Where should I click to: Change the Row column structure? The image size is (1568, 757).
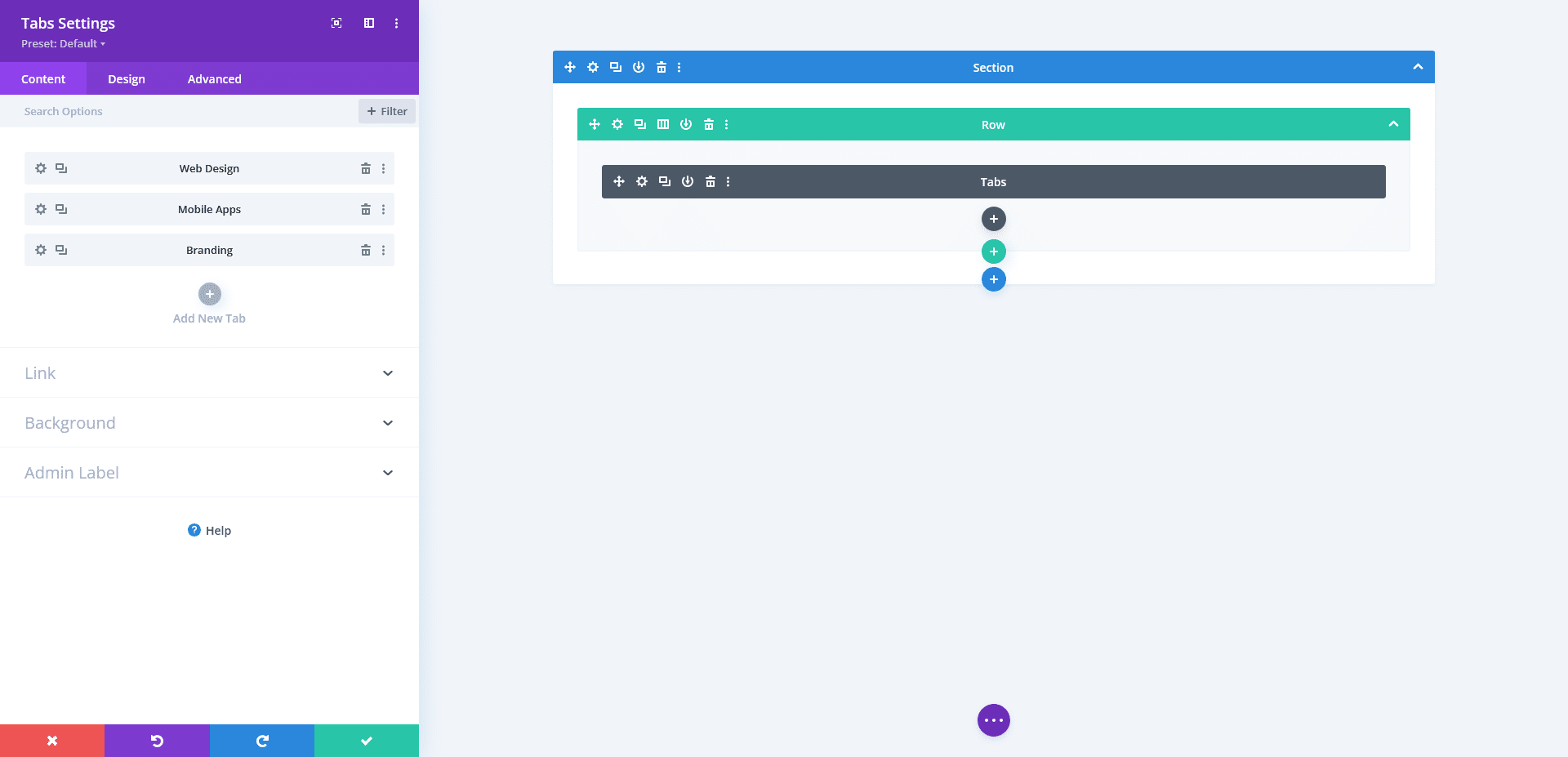point(662,124)
